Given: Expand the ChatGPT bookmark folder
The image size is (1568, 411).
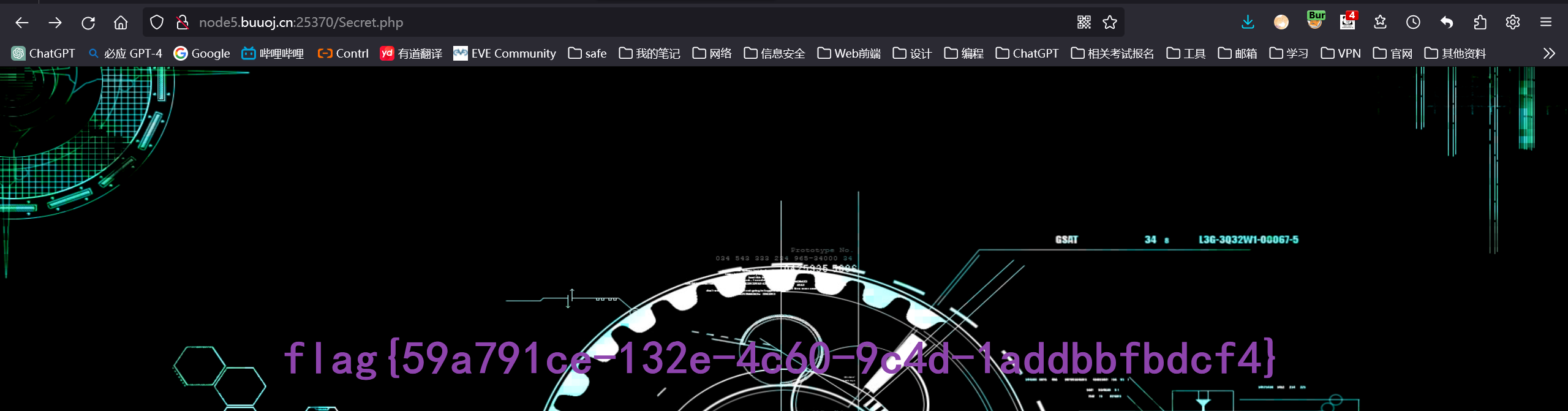Looking at the screenshot, I should pos(1027,54).
